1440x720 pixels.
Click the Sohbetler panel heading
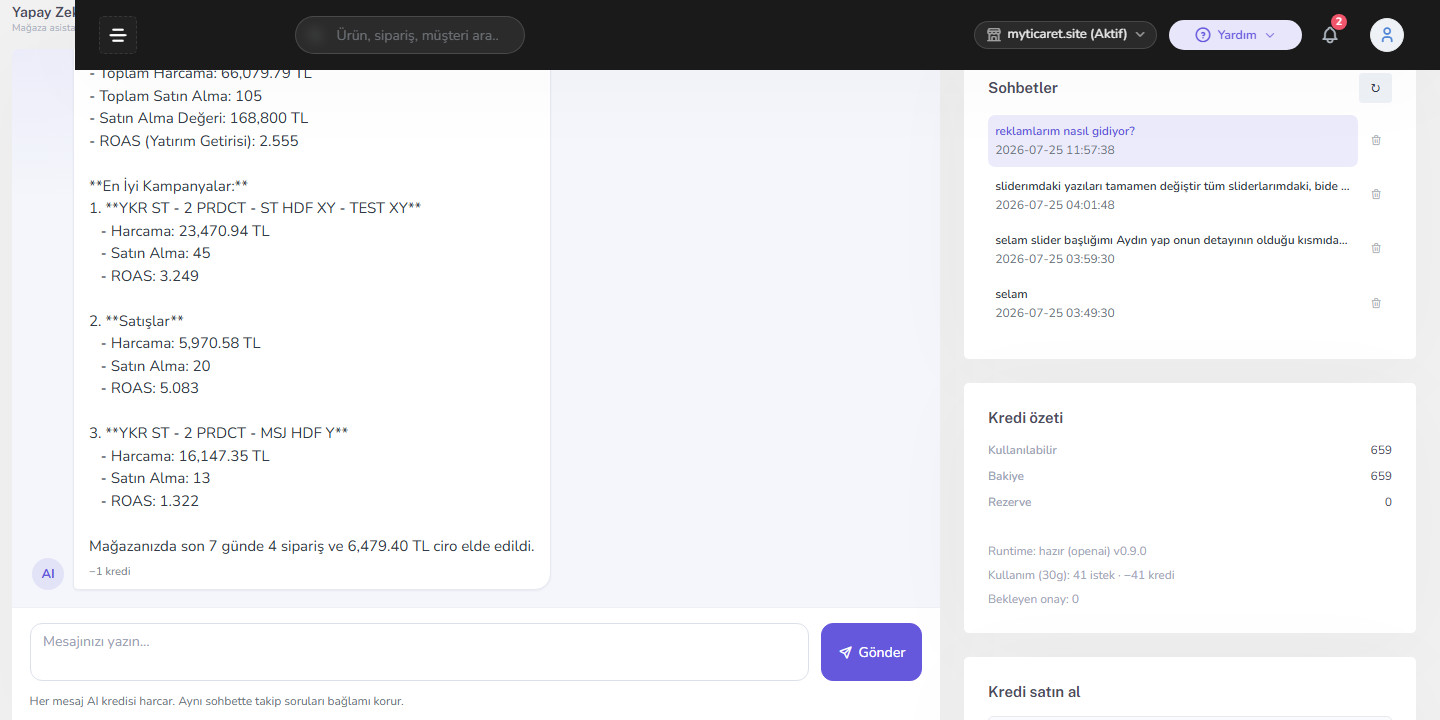(1023, 88)
